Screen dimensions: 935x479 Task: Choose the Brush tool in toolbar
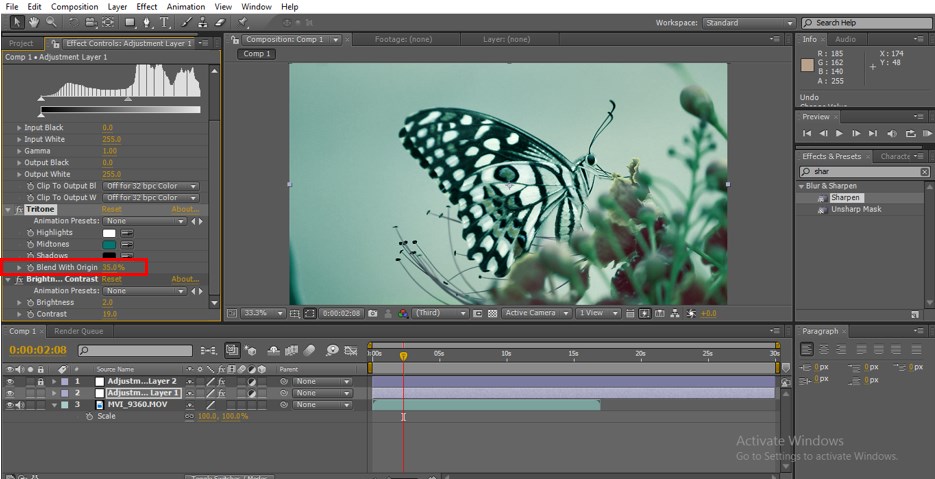[185, 22]
